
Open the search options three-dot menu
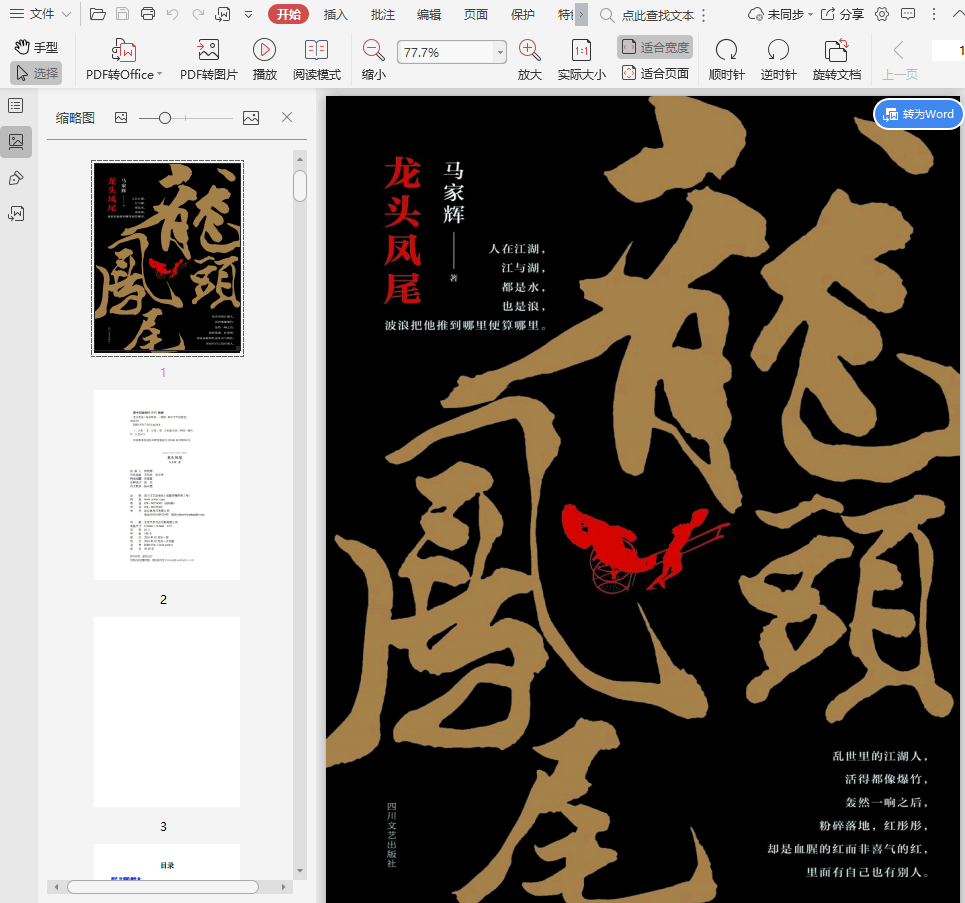coord(703,15)
